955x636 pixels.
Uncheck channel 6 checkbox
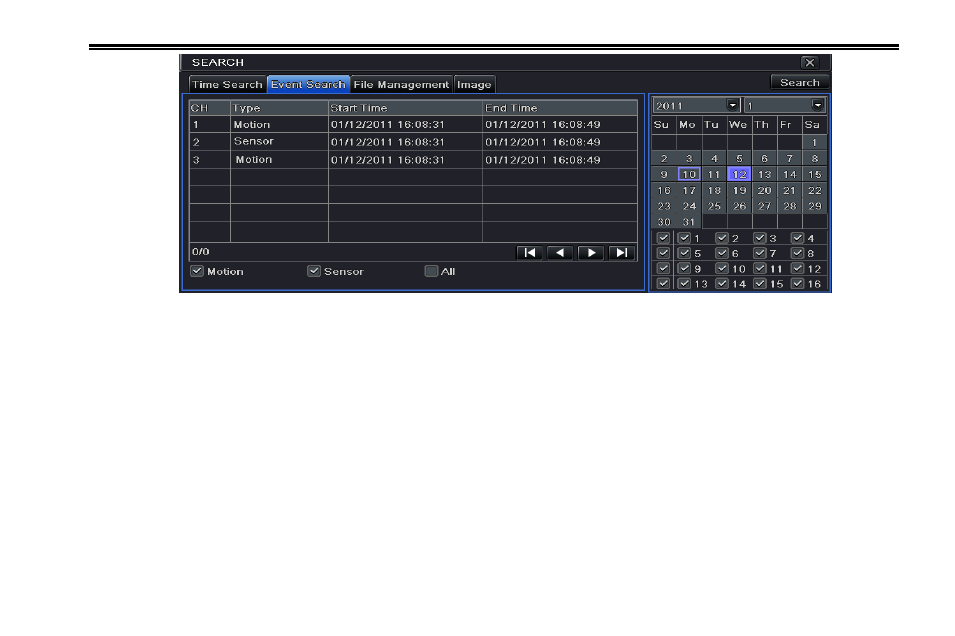[722, 253]
